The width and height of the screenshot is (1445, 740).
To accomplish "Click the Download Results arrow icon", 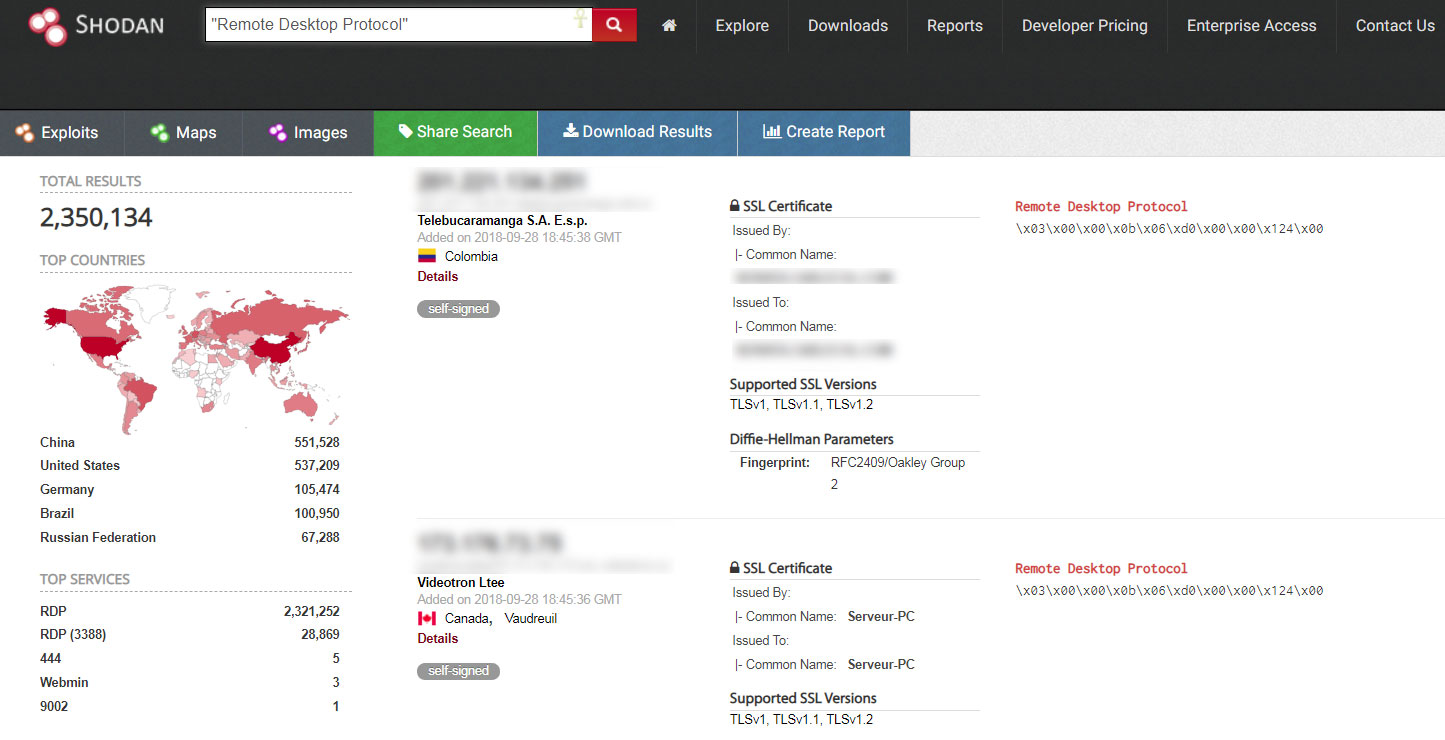I will [x=570, y=131].
